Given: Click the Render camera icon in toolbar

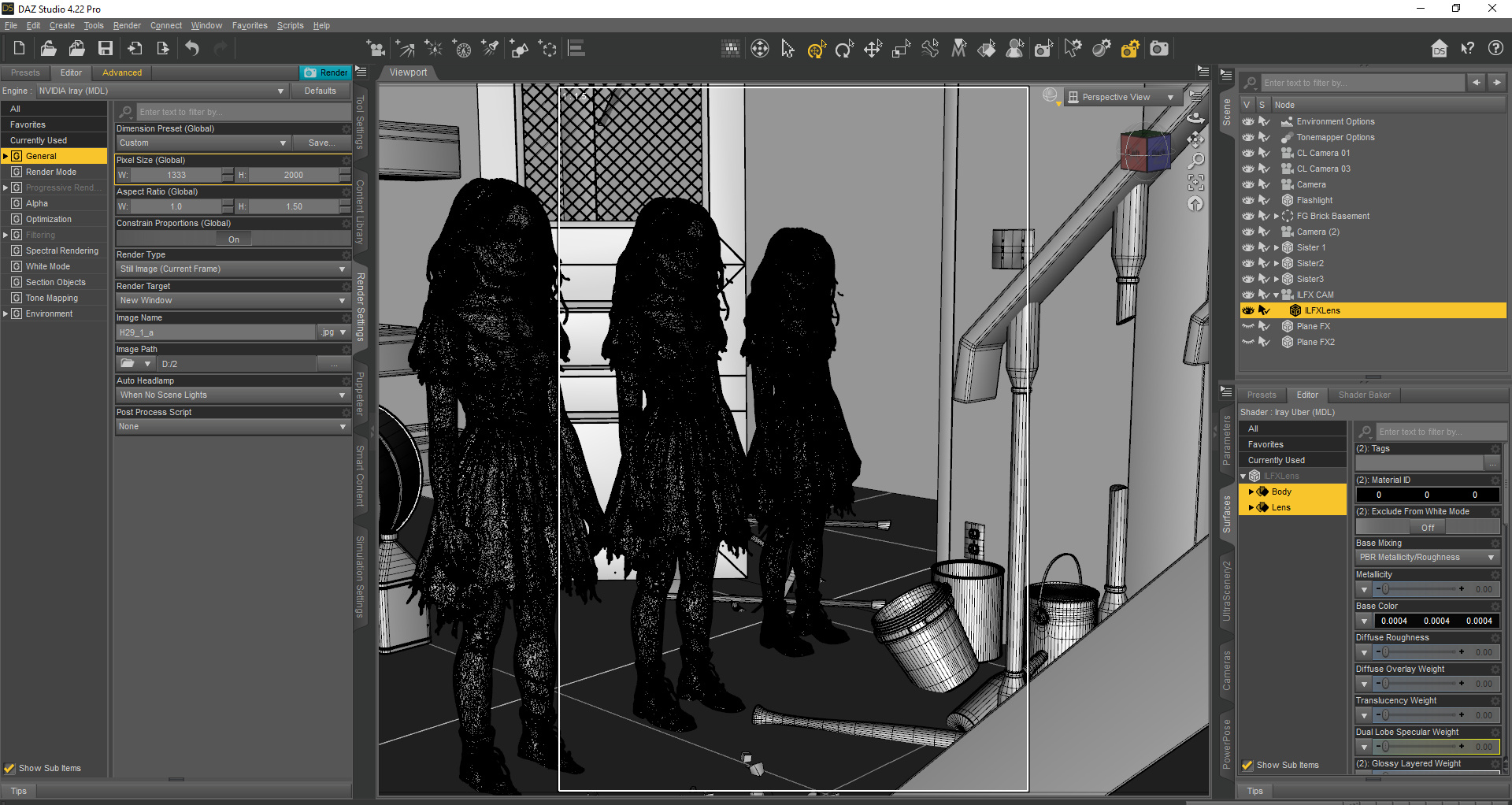Looking at the screenshot, I should pos(1159,49).
